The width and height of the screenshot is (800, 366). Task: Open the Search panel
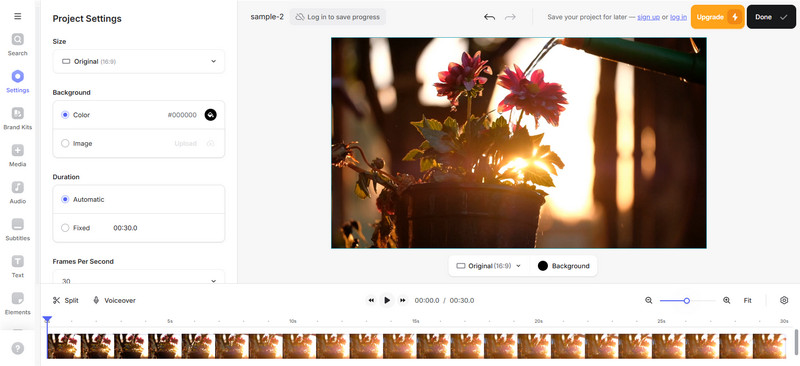pos(17,44)
